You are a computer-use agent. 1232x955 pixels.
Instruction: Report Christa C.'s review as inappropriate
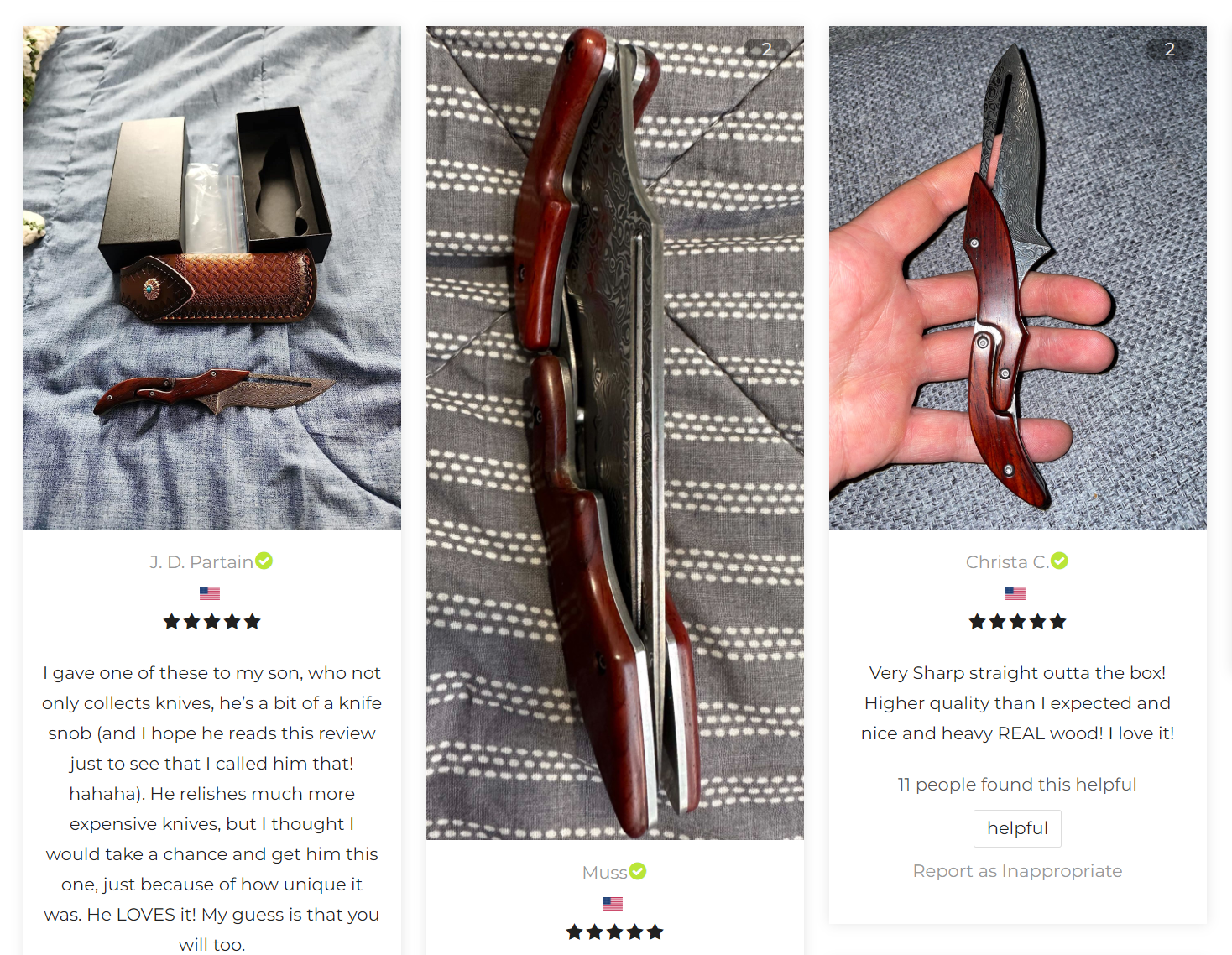pyautogui.click(x=1017, y=871)
